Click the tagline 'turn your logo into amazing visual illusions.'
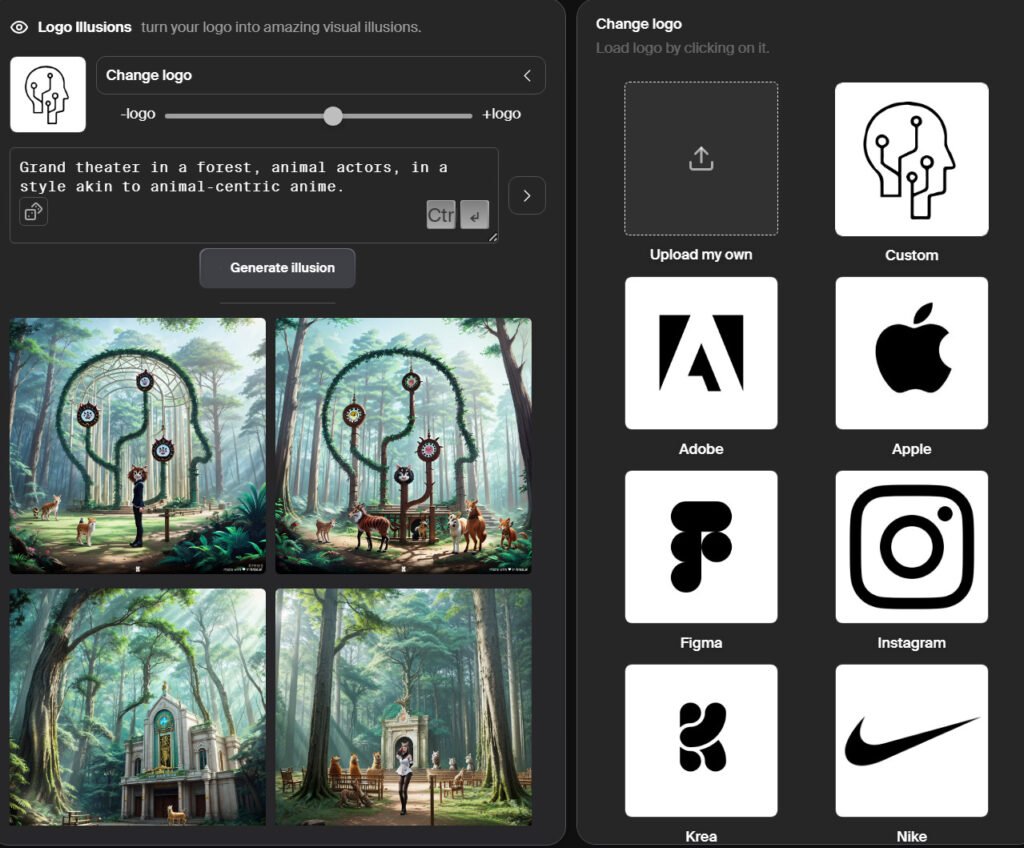The width and height of the screenshot is (1024, 848). point(281,27)
